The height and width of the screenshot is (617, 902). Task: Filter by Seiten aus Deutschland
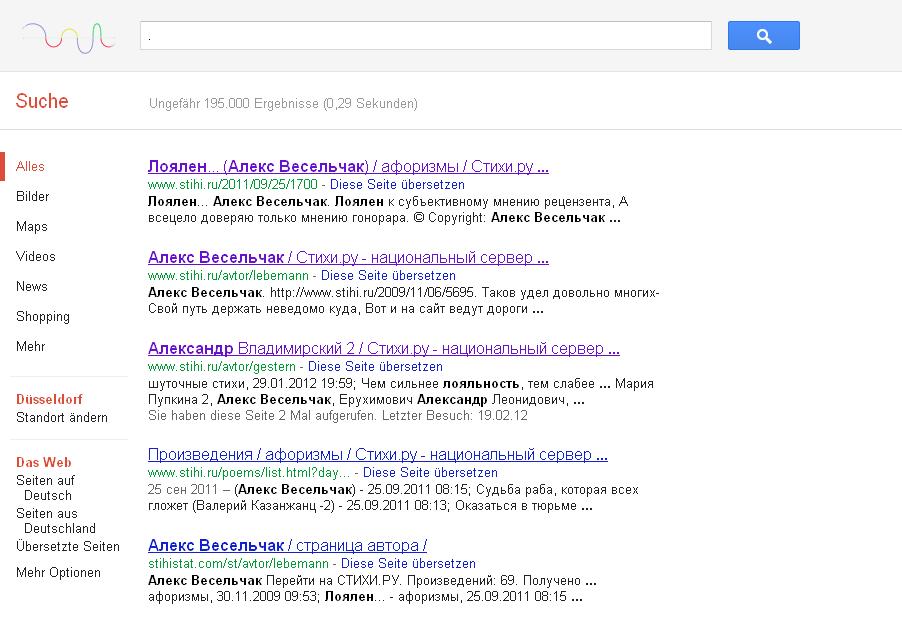(56, 521)
